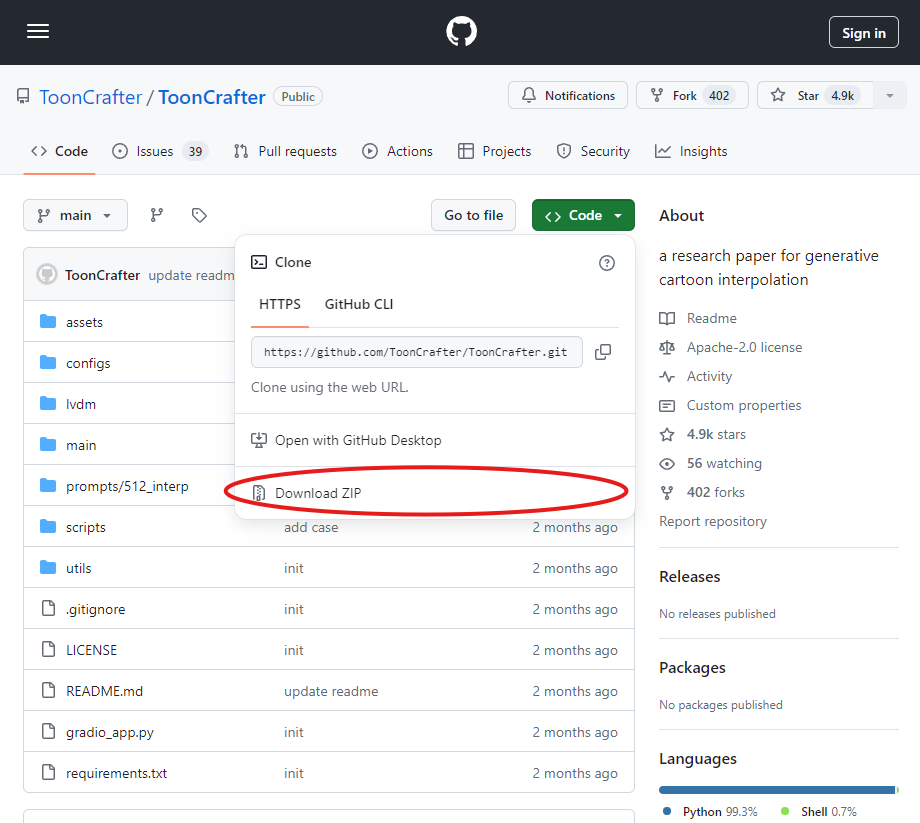Image resolution: width=920 pixels, height=823 pixels.
Task: Open the lvdm folder
Action: (x=81, y=404)
